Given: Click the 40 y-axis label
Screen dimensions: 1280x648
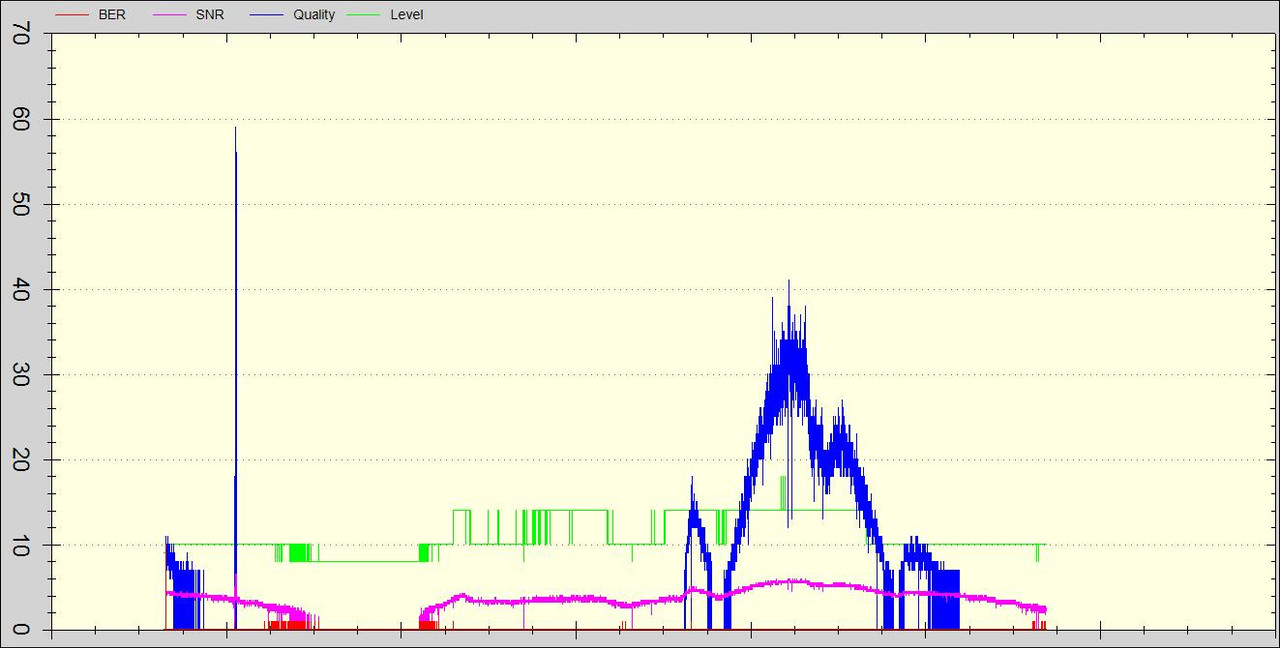Looking at the screenshot, I should pyautogui.click(x=19, y=290).
